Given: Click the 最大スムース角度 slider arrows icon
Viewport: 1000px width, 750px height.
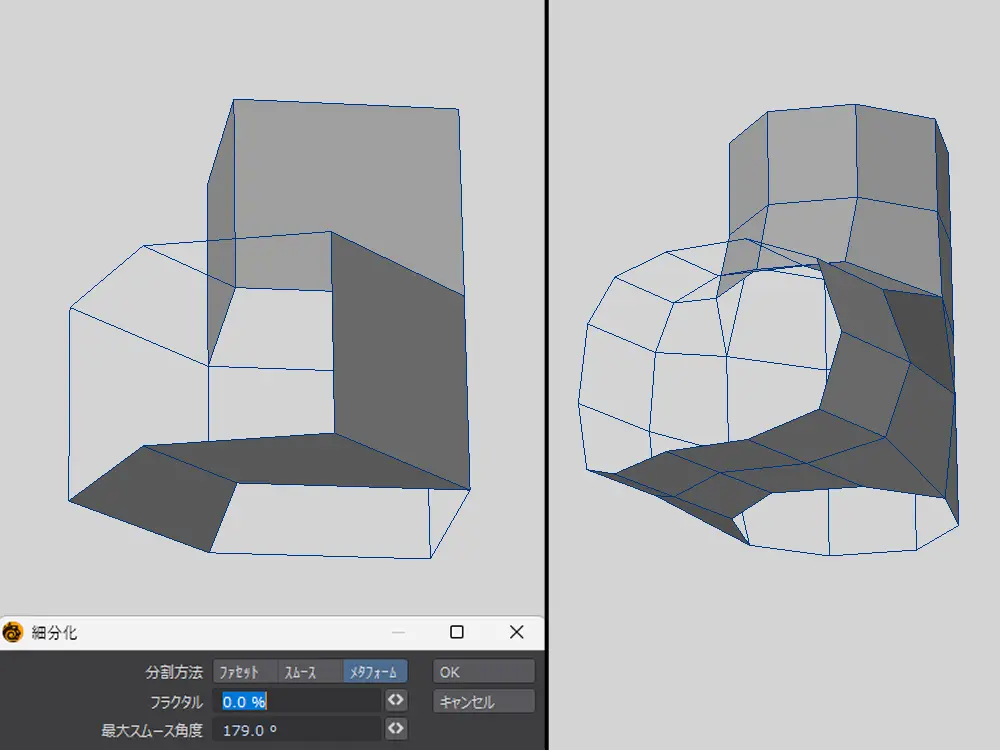Looking at the screenshot, I should [x=396, y=730].
